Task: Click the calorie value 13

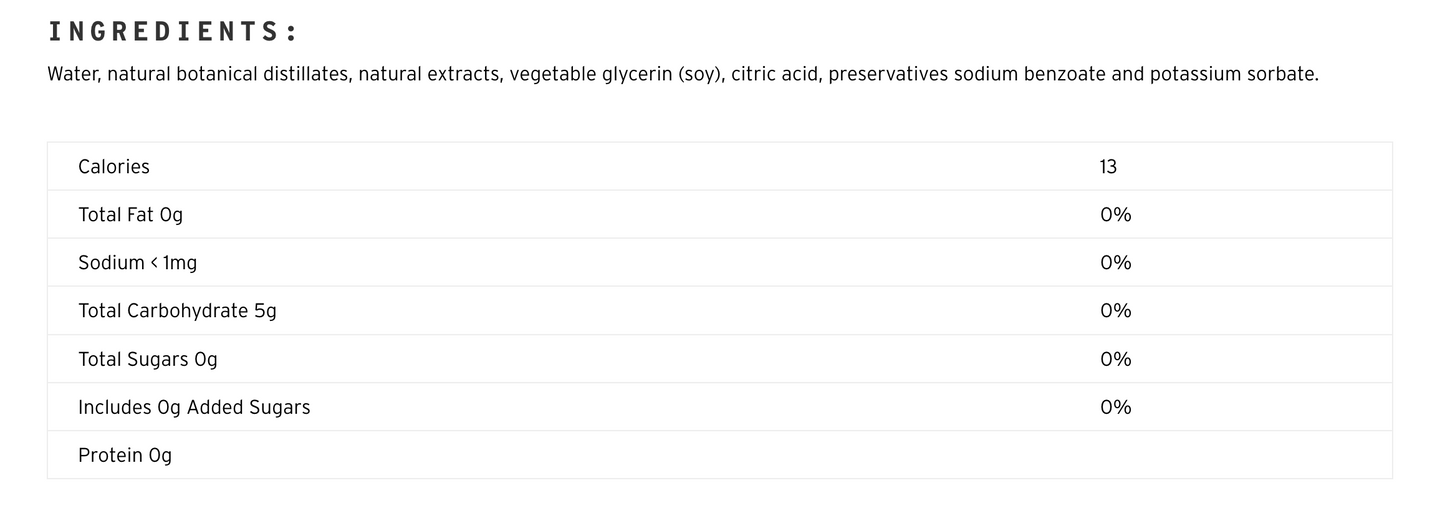Action: point(1108,167)
